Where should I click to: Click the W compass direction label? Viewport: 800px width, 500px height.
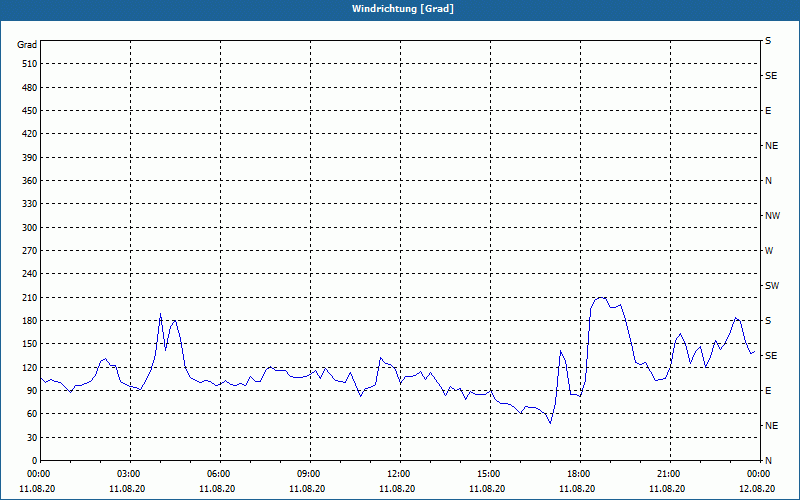click(x=769, y=251)
